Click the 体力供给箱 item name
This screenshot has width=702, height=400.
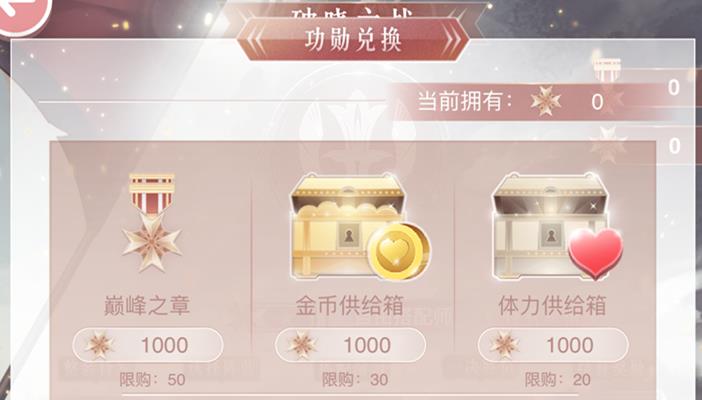tap(552, 306)
